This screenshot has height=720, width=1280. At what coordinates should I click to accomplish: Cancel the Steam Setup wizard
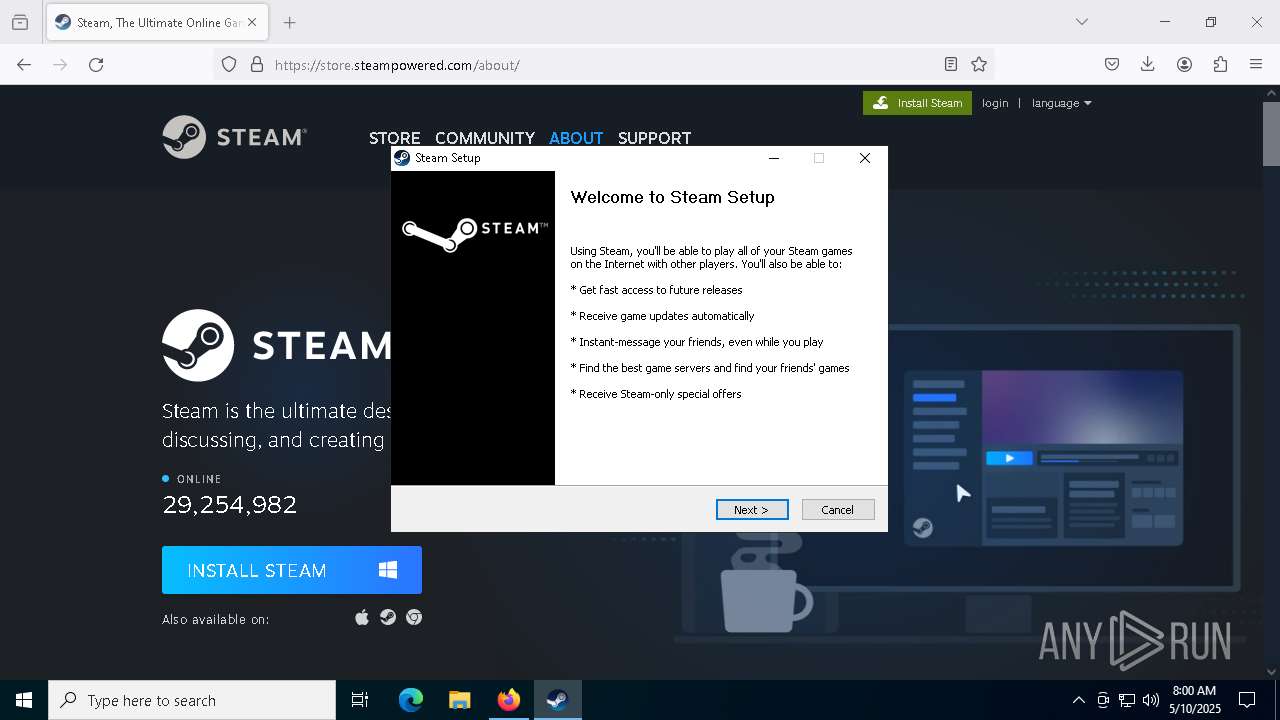point(838,510)
